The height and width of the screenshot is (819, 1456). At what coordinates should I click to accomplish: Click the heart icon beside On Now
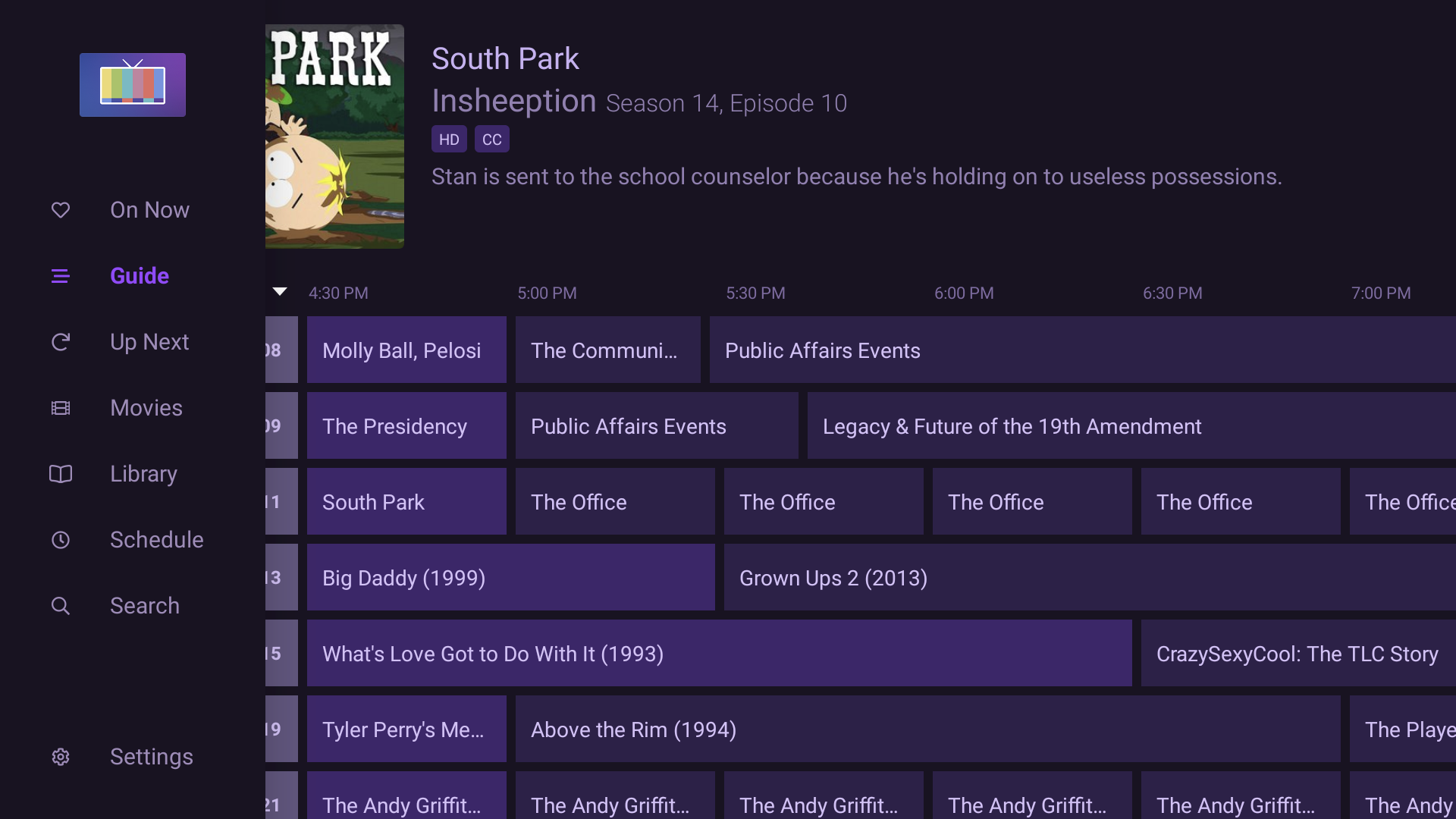61,210
